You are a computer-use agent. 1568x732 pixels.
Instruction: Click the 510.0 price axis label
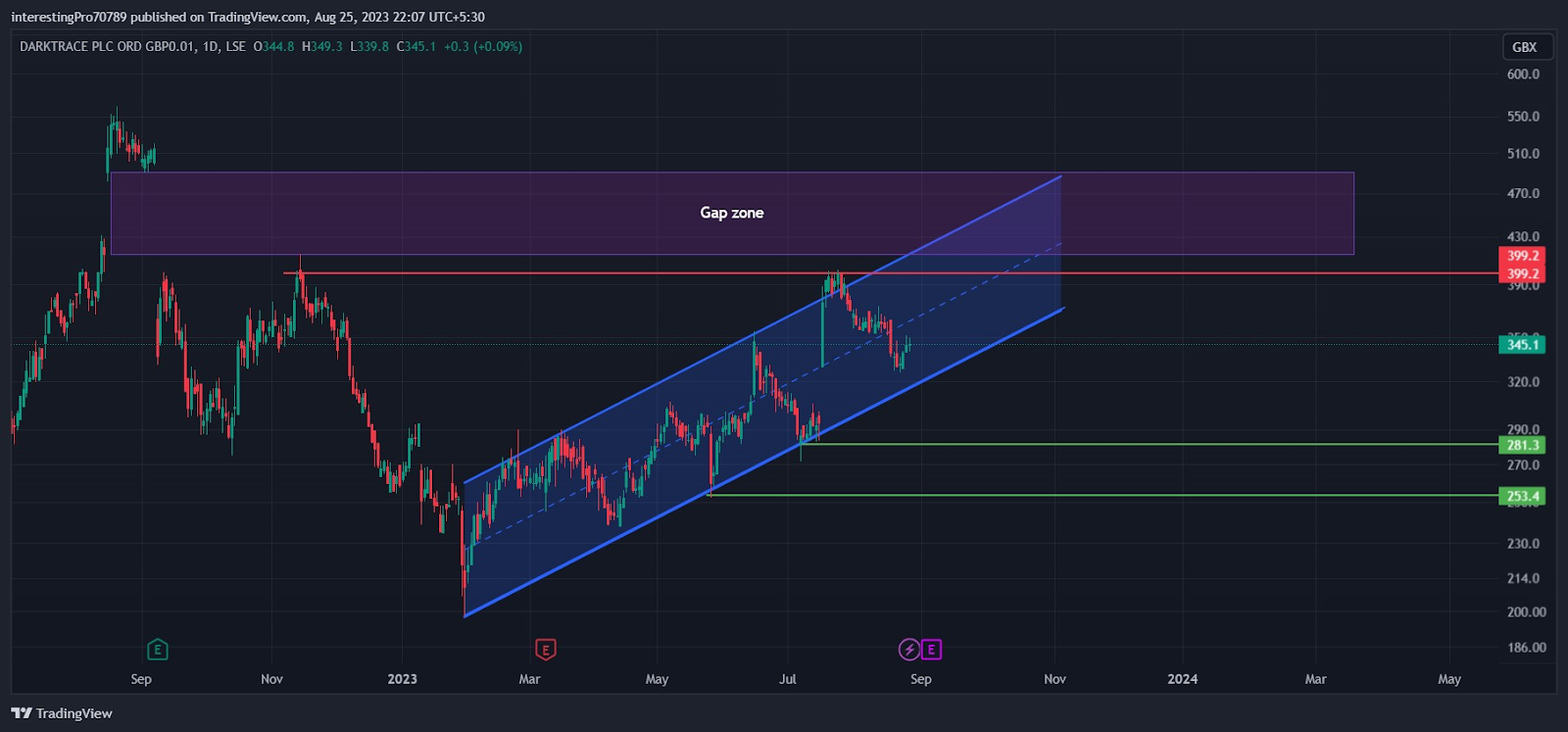click(x=1523, y=154)
